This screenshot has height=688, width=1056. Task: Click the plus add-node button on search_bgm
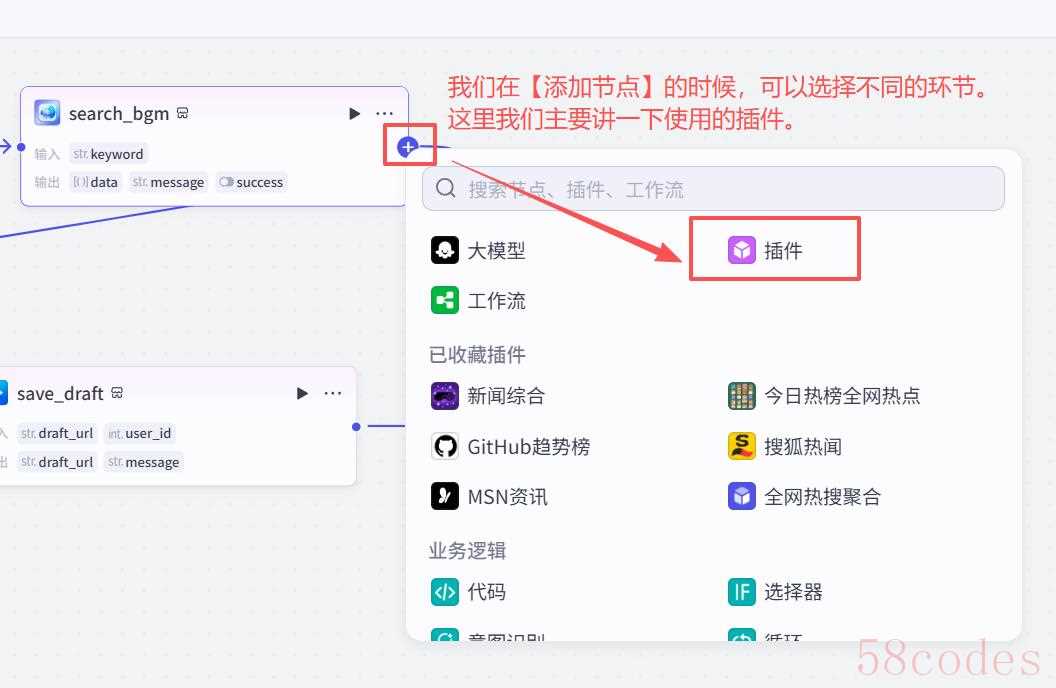[x=407, y=147]
